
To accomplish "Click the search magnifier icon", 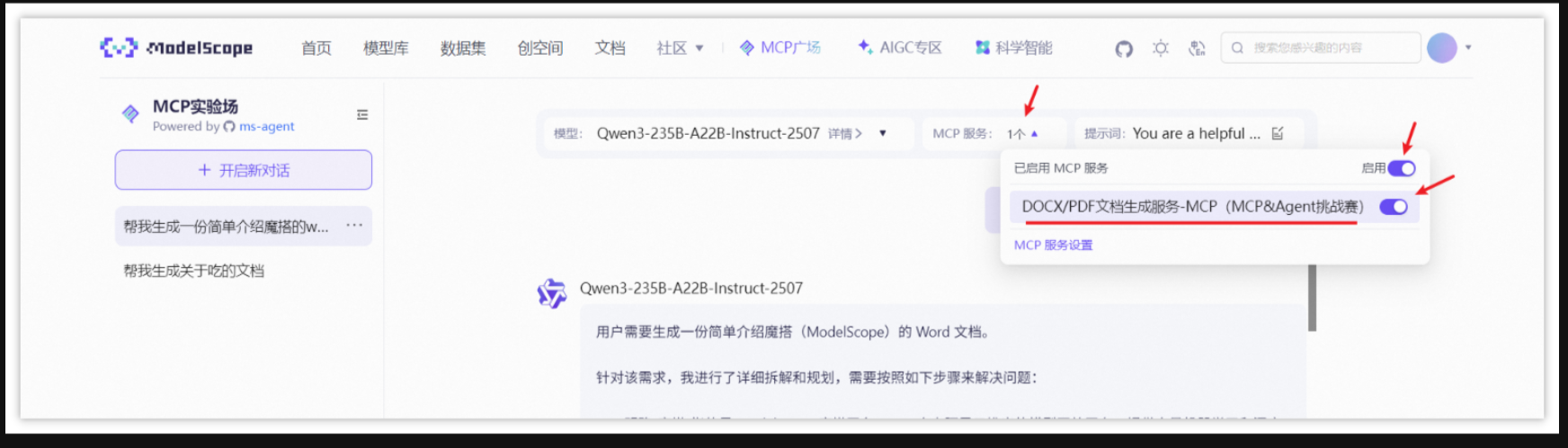I will [1238, 48].
